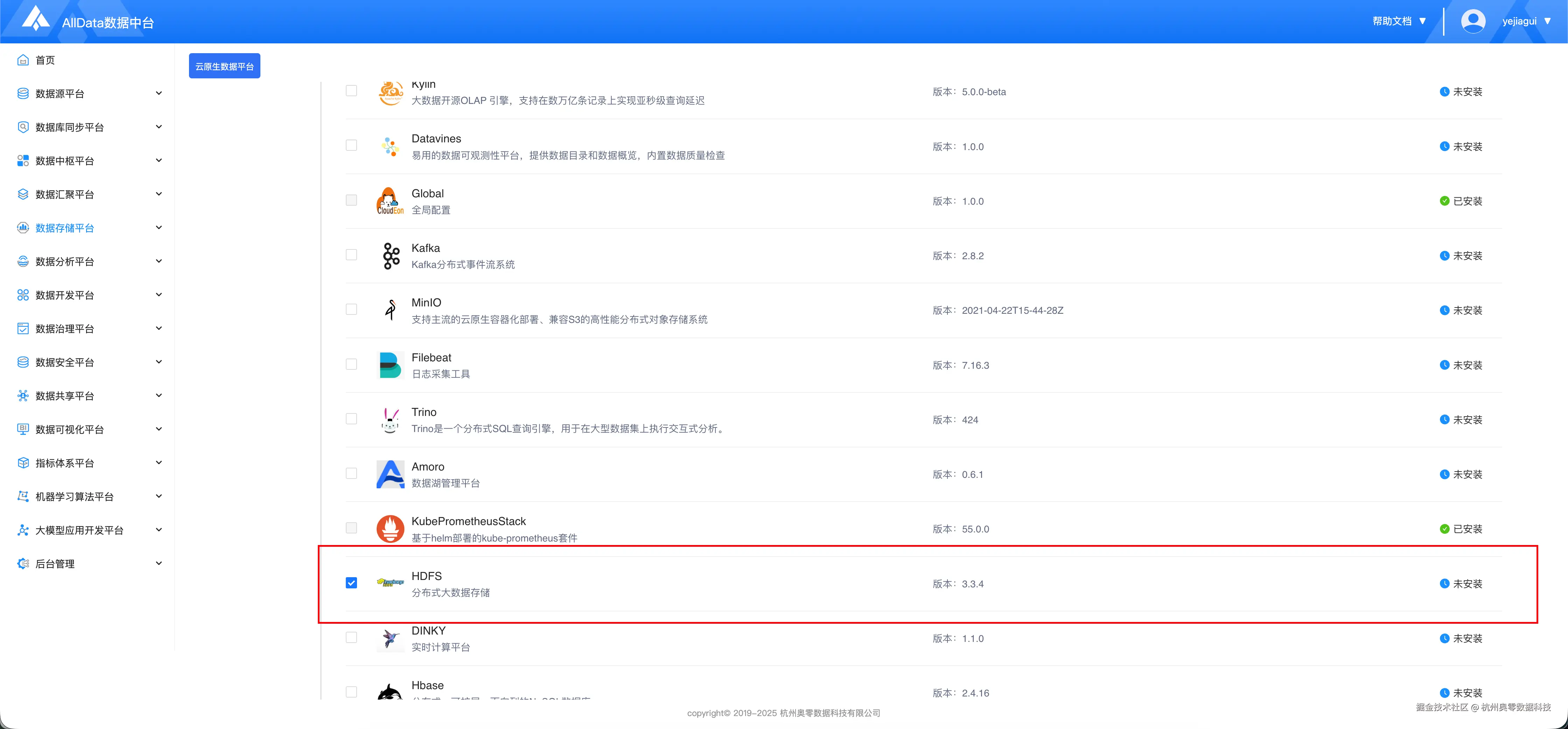Screen dimensions: 1568x729
Task: Click the MinIO flamingo logo icon
Action: coord(391,310)
